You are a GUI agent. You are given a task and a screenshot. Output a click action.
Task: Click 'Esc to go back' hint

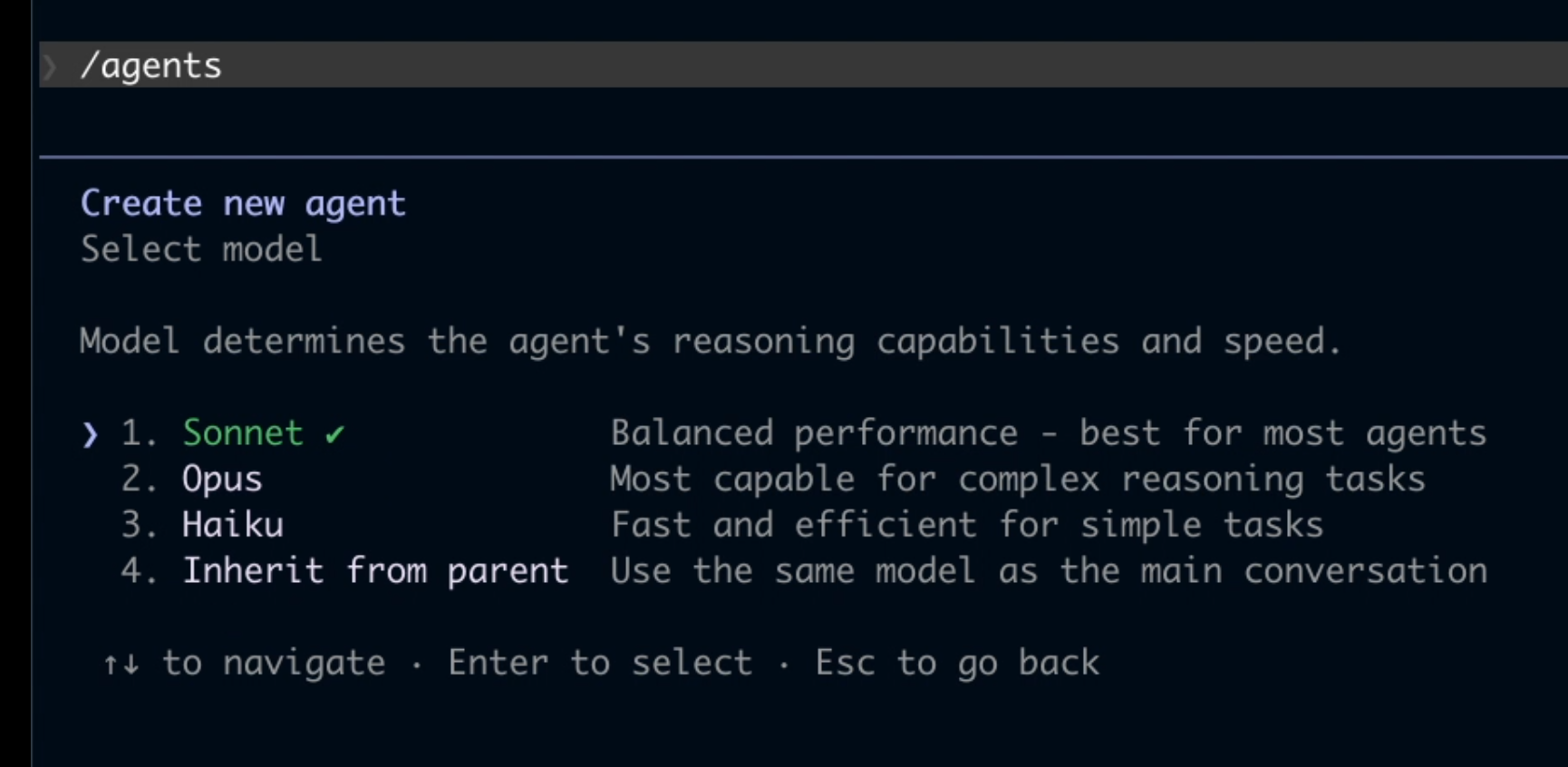[x=957, y=664]
